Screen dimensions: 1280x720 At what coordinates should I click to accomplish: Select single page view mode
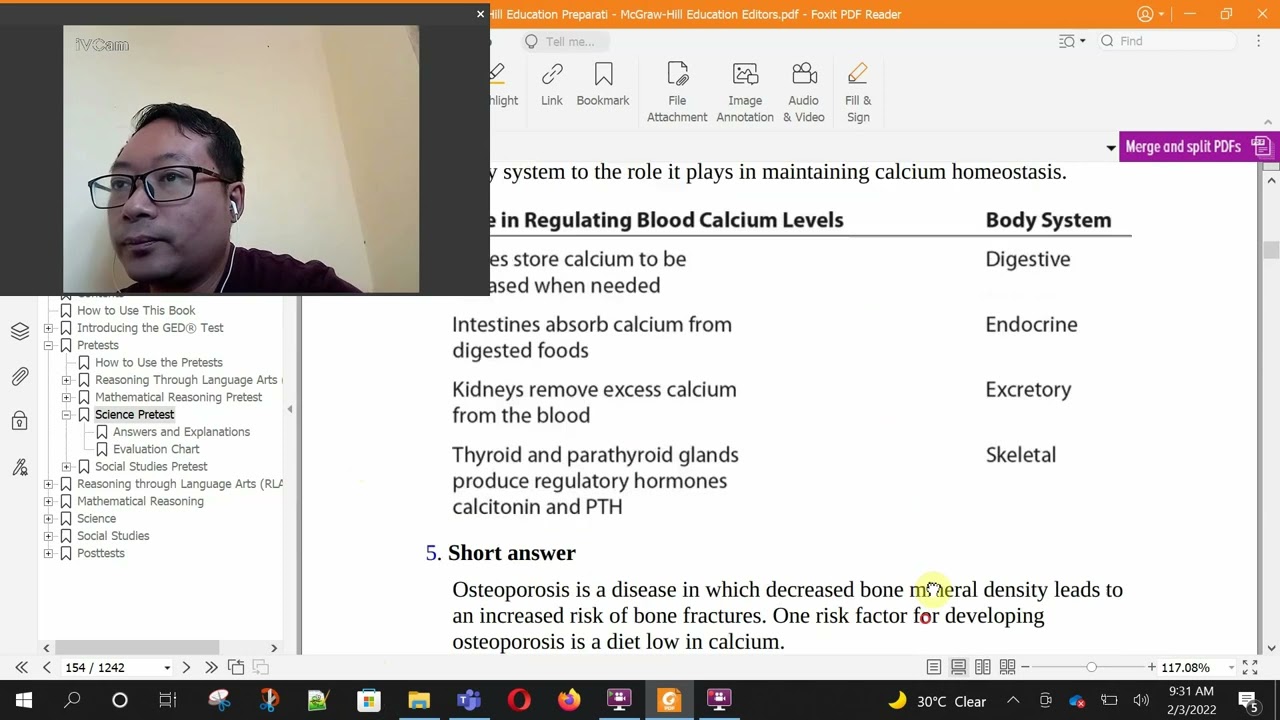coord(934,667)
